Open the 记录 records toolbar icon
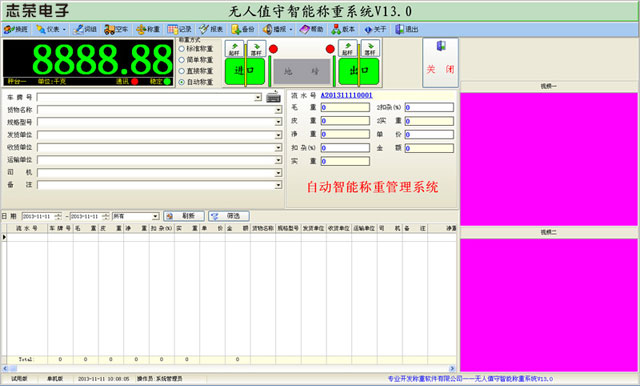 click(x=180, y=29)
